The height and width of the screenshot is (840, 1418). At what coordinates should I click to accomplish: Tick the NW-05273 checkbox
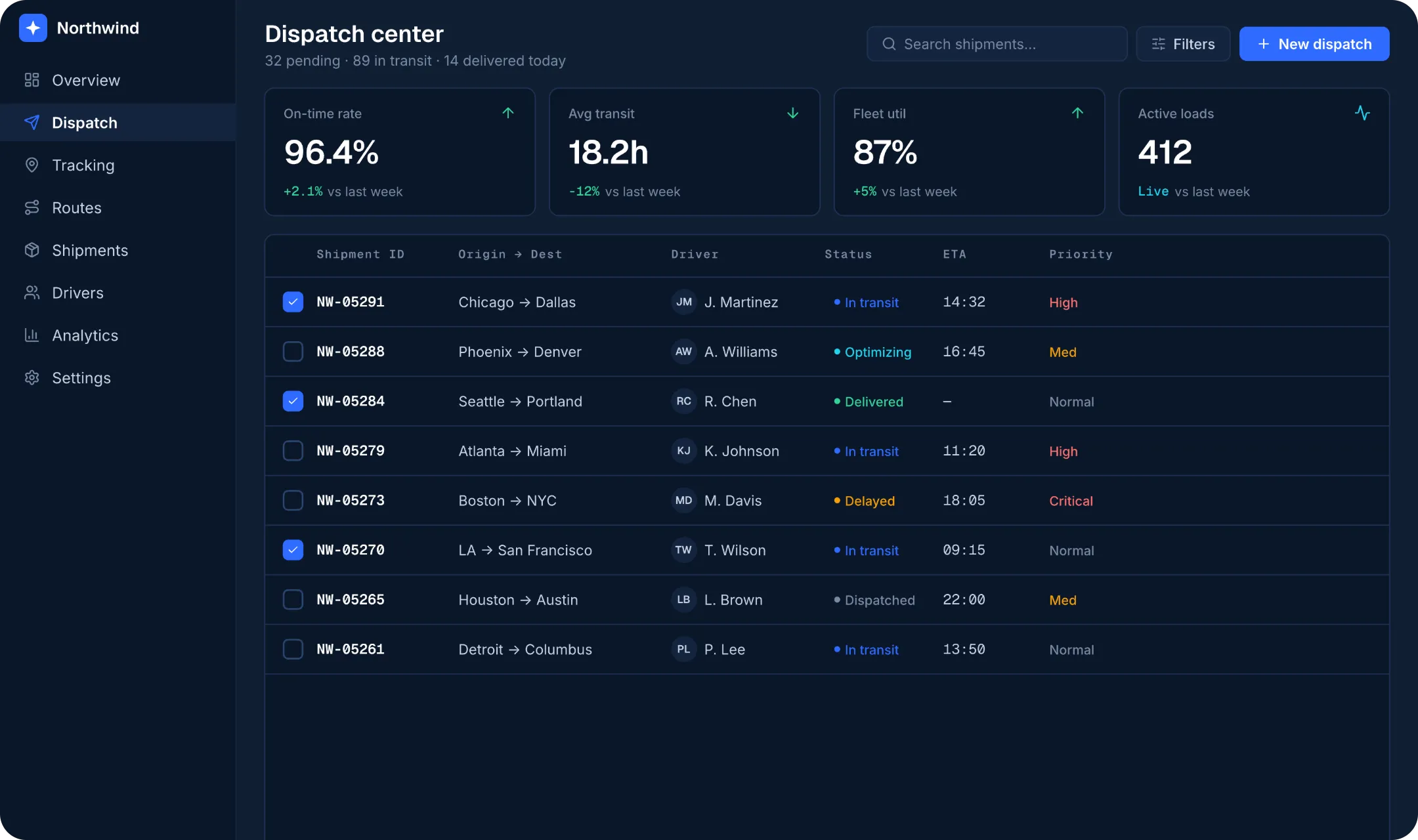pyautogui.click(x=293, y=501)
